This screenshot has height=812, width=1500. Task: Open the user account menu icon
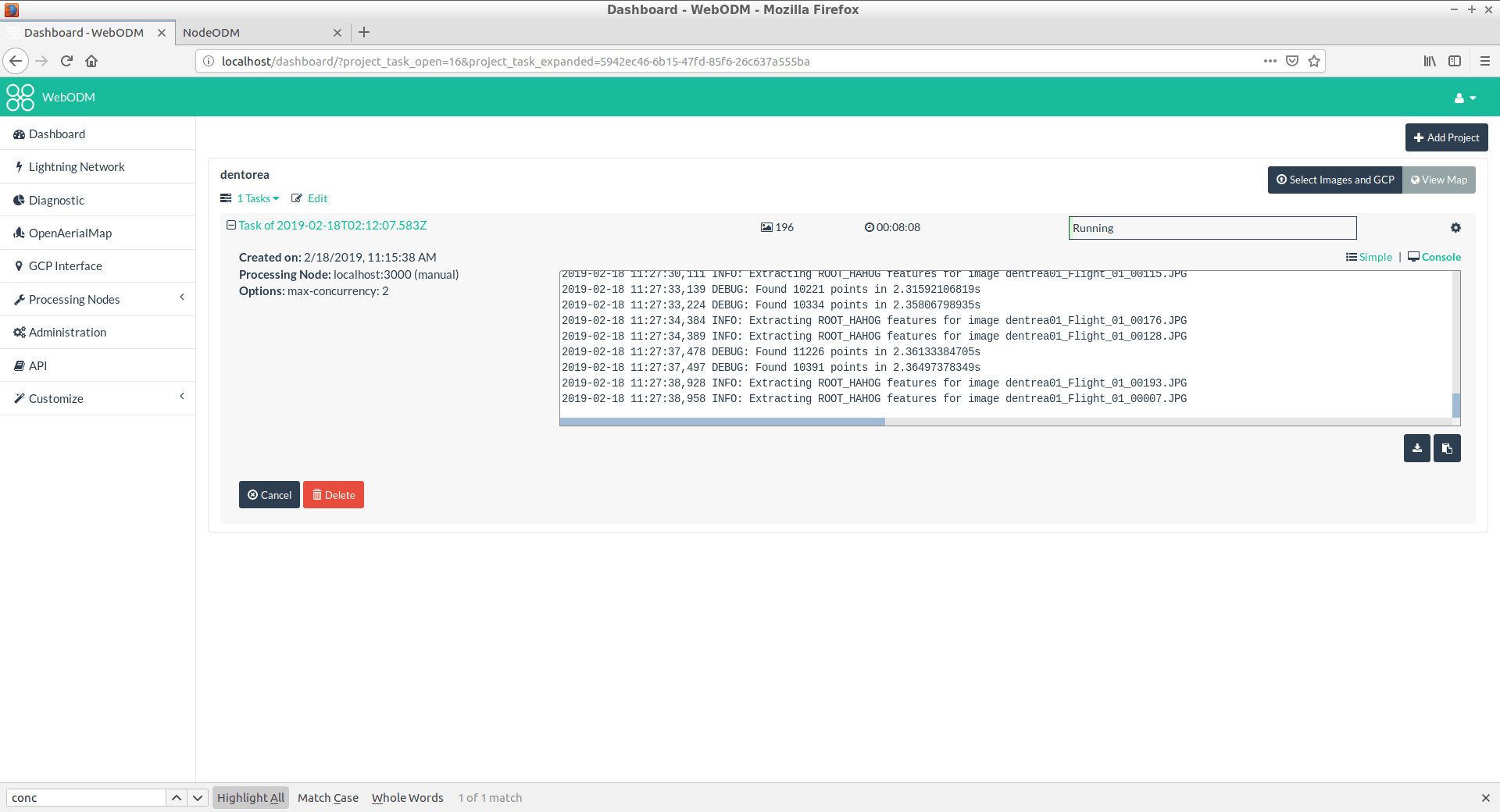(x=1465, y=98)
